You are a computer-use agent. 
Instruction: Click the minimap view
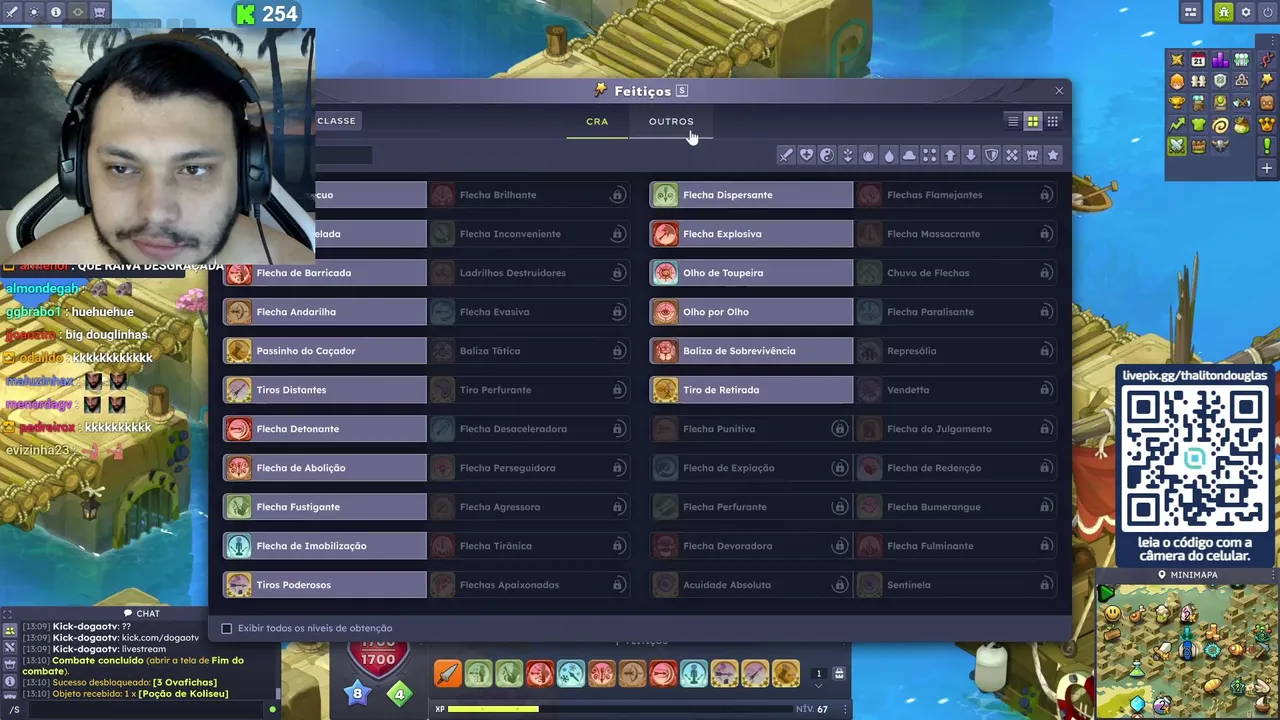(1187, 651)
